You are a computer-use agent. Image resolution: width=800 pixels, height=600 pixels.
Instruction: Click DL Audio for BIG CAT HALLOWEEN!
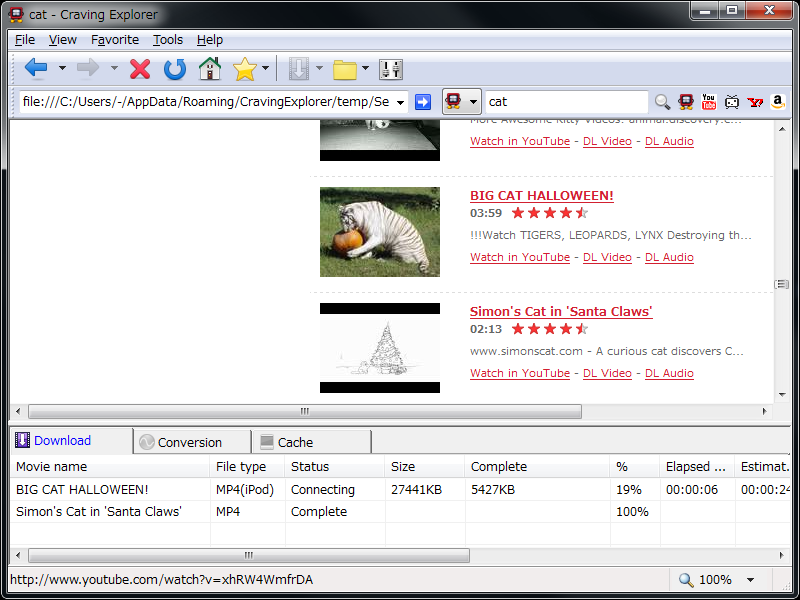tap(669, 257)
